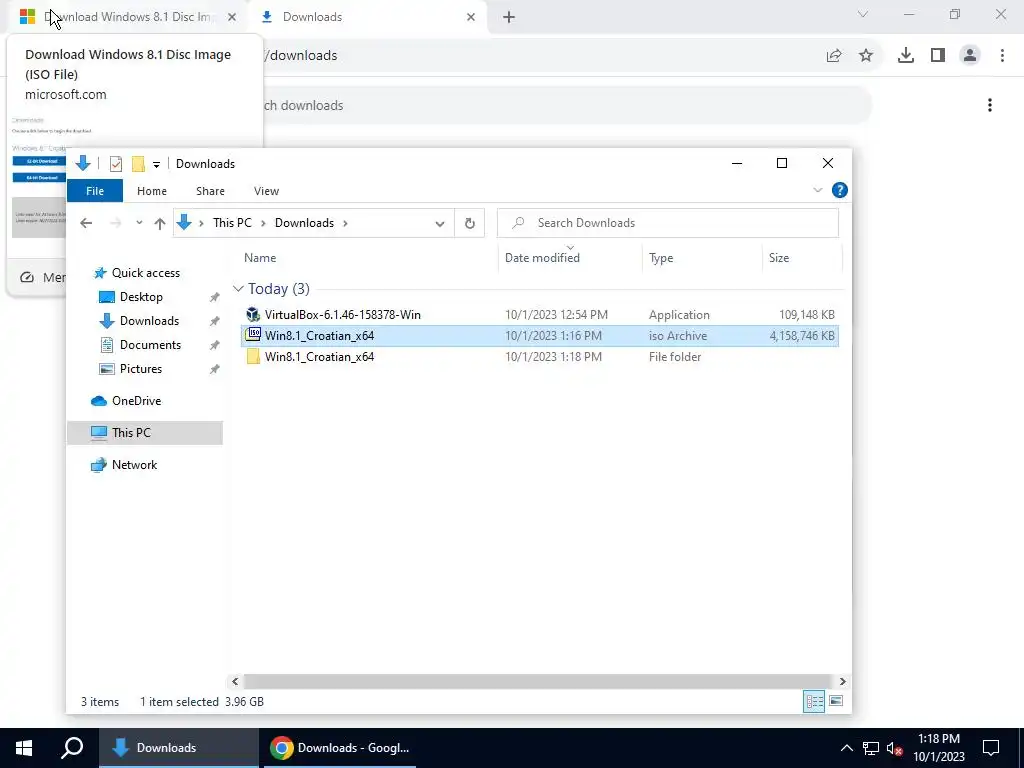
Task: Close the Download Windows 8.1 Chrome tab
Action: click(232, 17)
